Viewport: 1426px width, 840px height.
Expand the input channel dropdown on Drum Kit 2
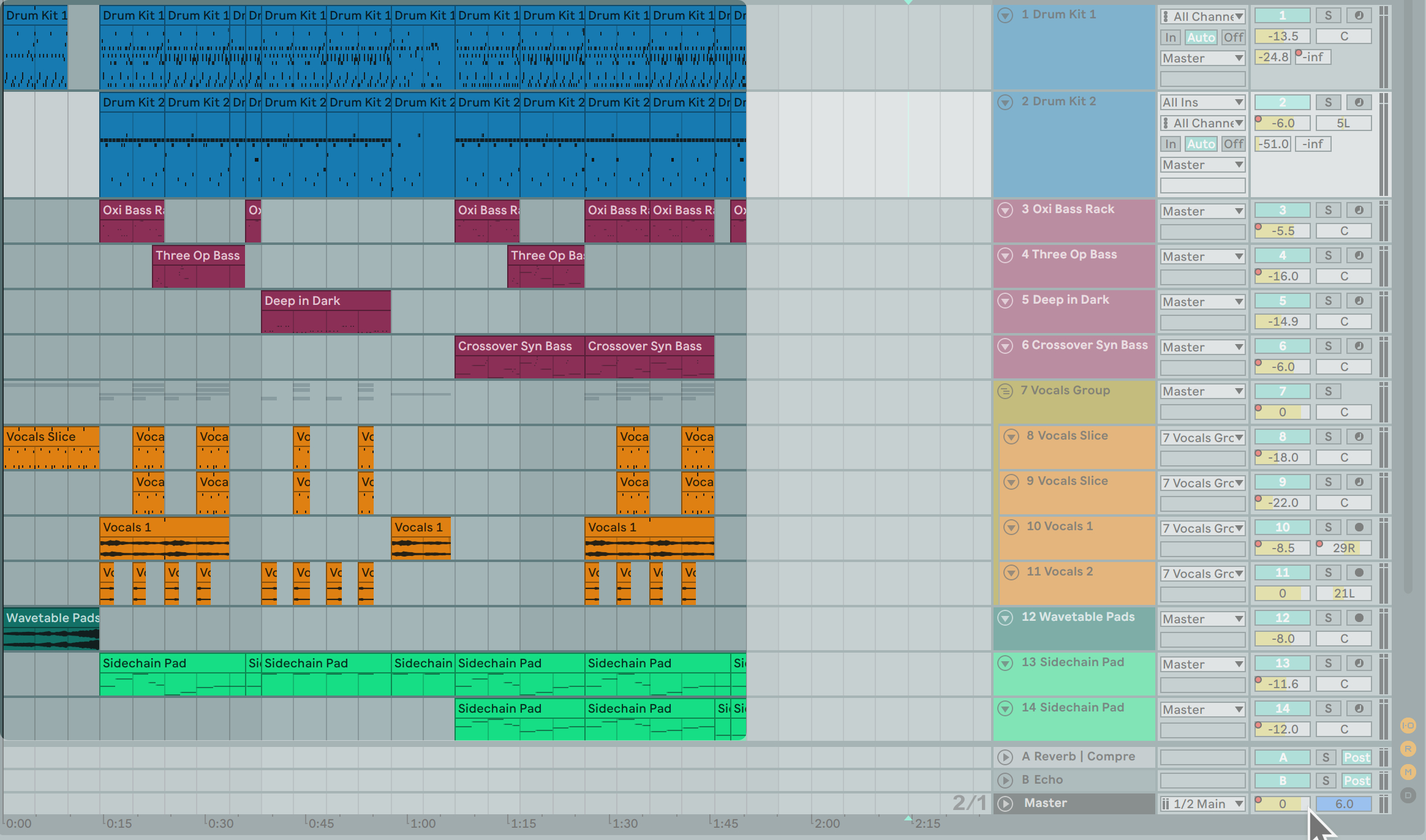(x=1199, y=121)
